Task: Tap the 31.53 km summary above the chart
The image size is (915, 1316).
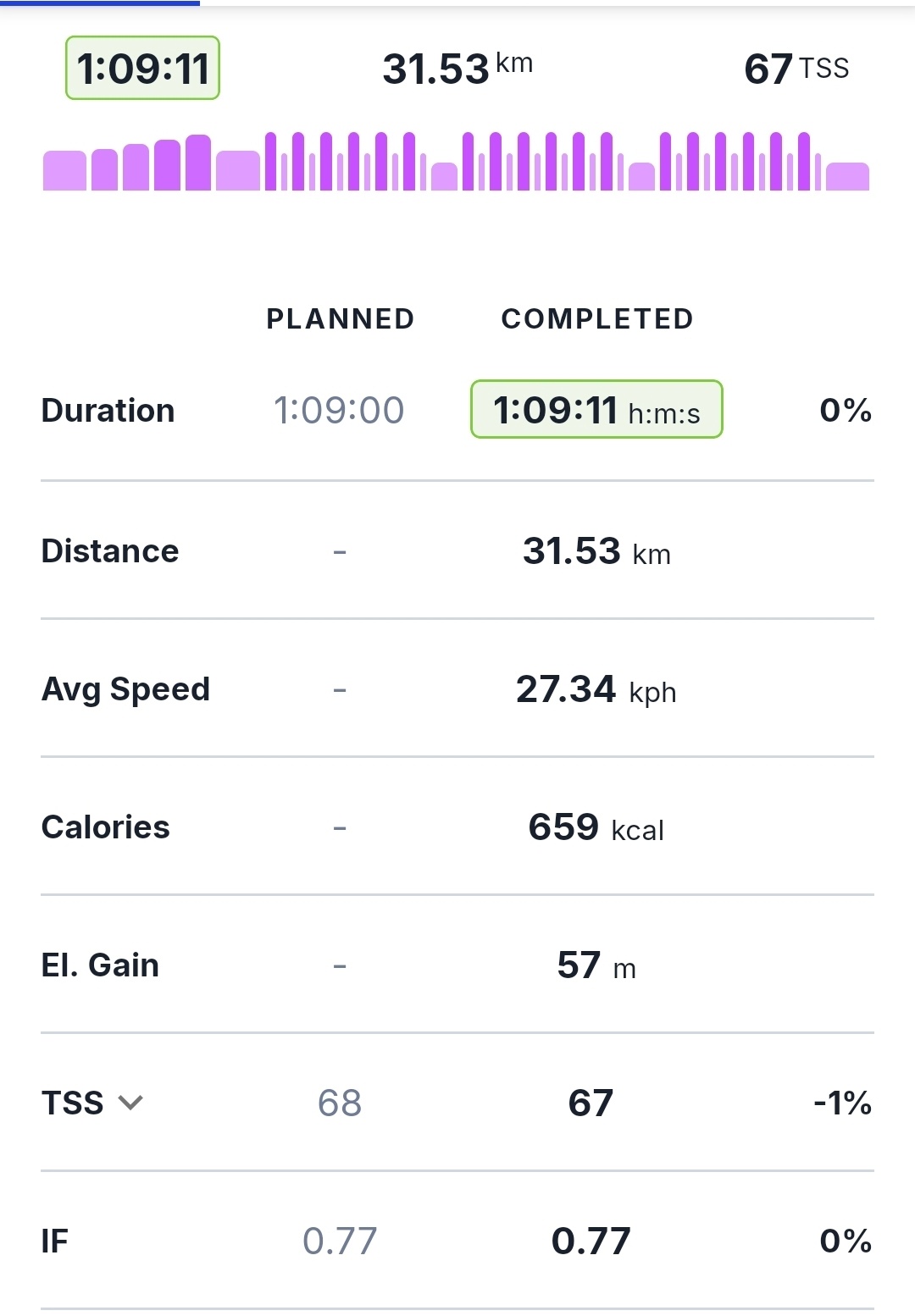Action: [457, 68]
